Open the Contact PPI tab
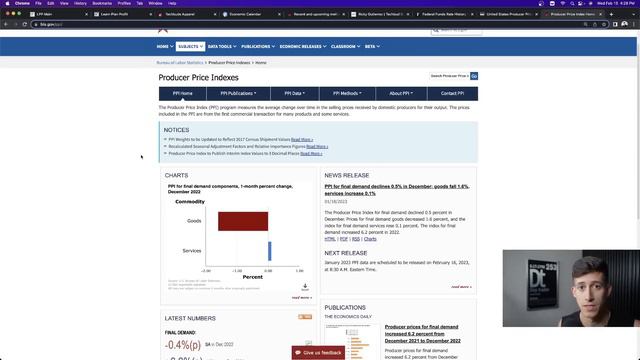The height and width of the screenshot is (360, 640). pyautogui.click(x=452, y=93)
